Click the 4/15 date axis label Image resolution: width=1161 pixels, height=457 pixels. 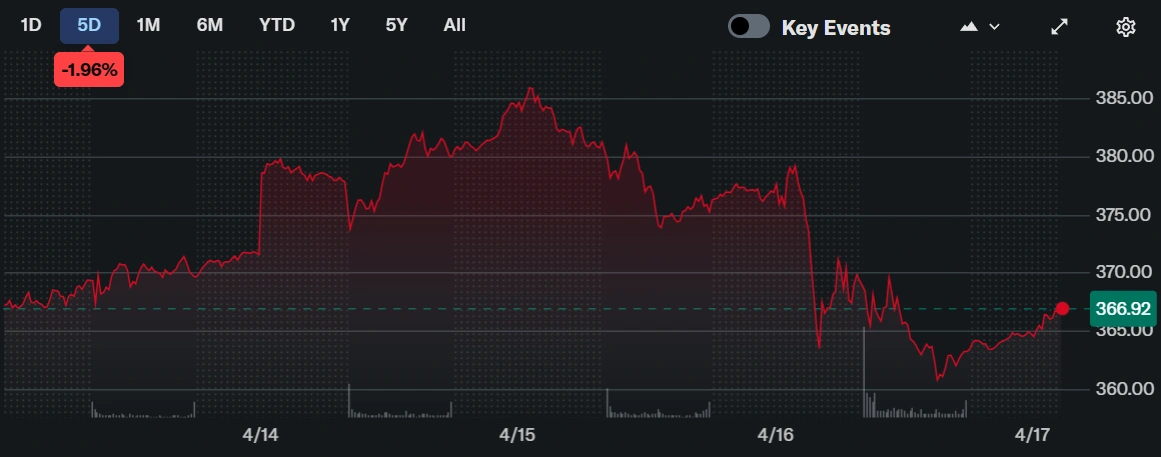click(x=517, y=435)
